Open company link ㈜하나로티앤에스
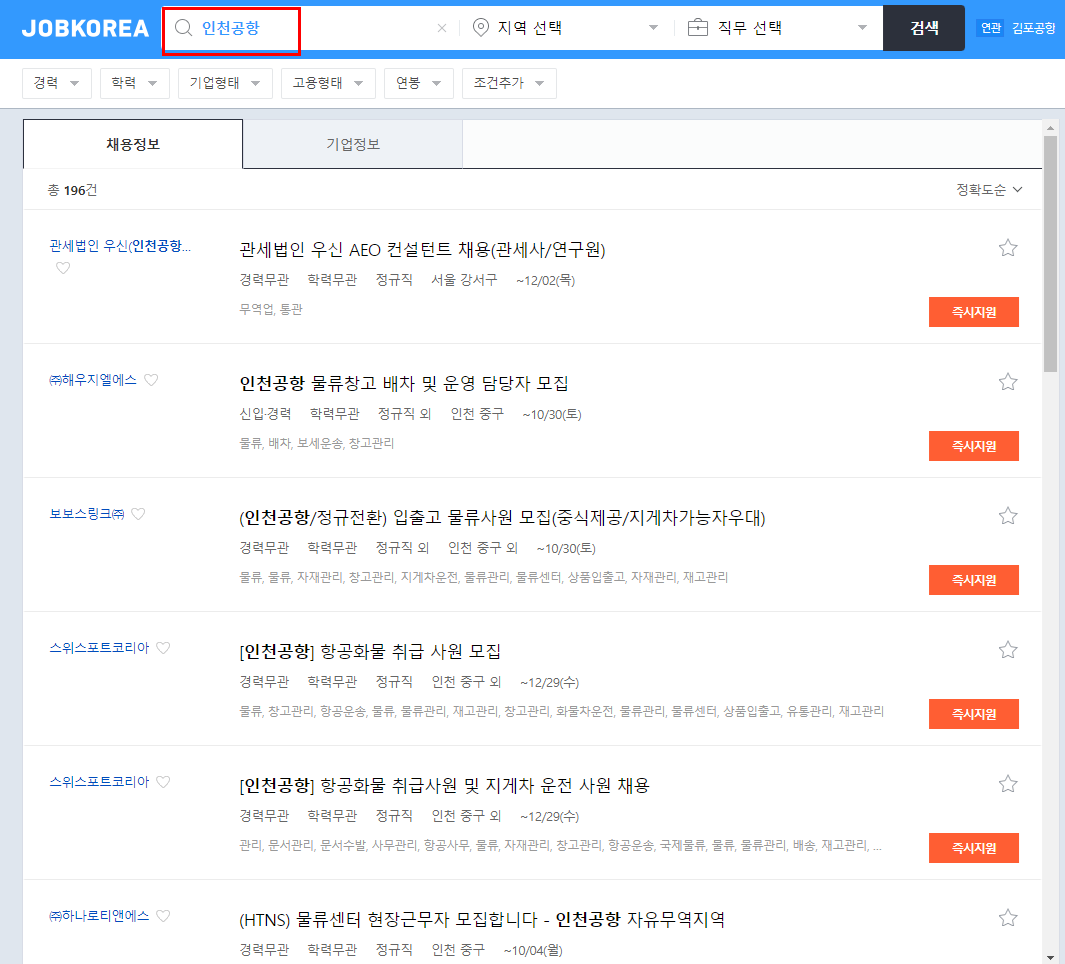The height and width of the screenshot is (964, 1065). pyautogui.click(x=99, y=916)
